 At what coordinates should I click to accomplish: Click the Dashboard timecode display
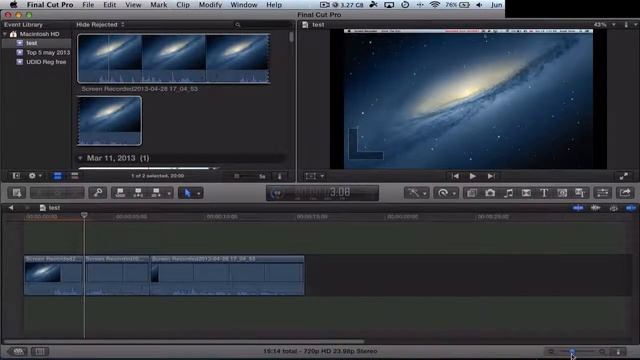pos(322,193)
